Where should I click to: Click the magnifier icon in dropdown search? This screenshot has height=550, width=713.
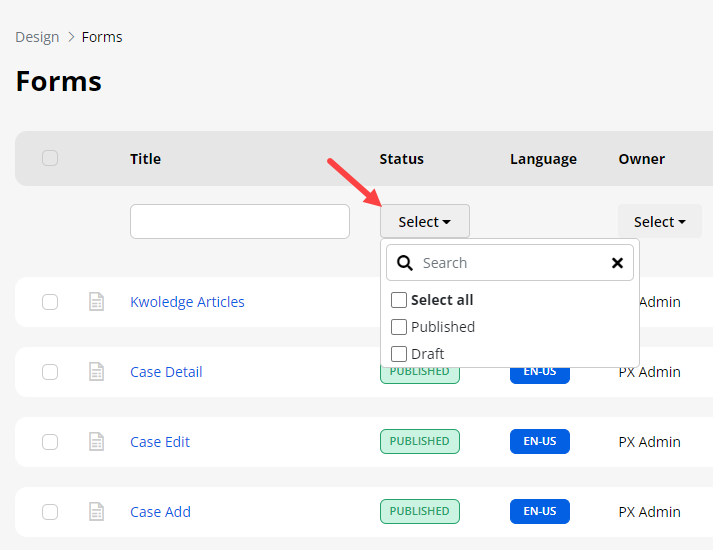coord(405,263)
